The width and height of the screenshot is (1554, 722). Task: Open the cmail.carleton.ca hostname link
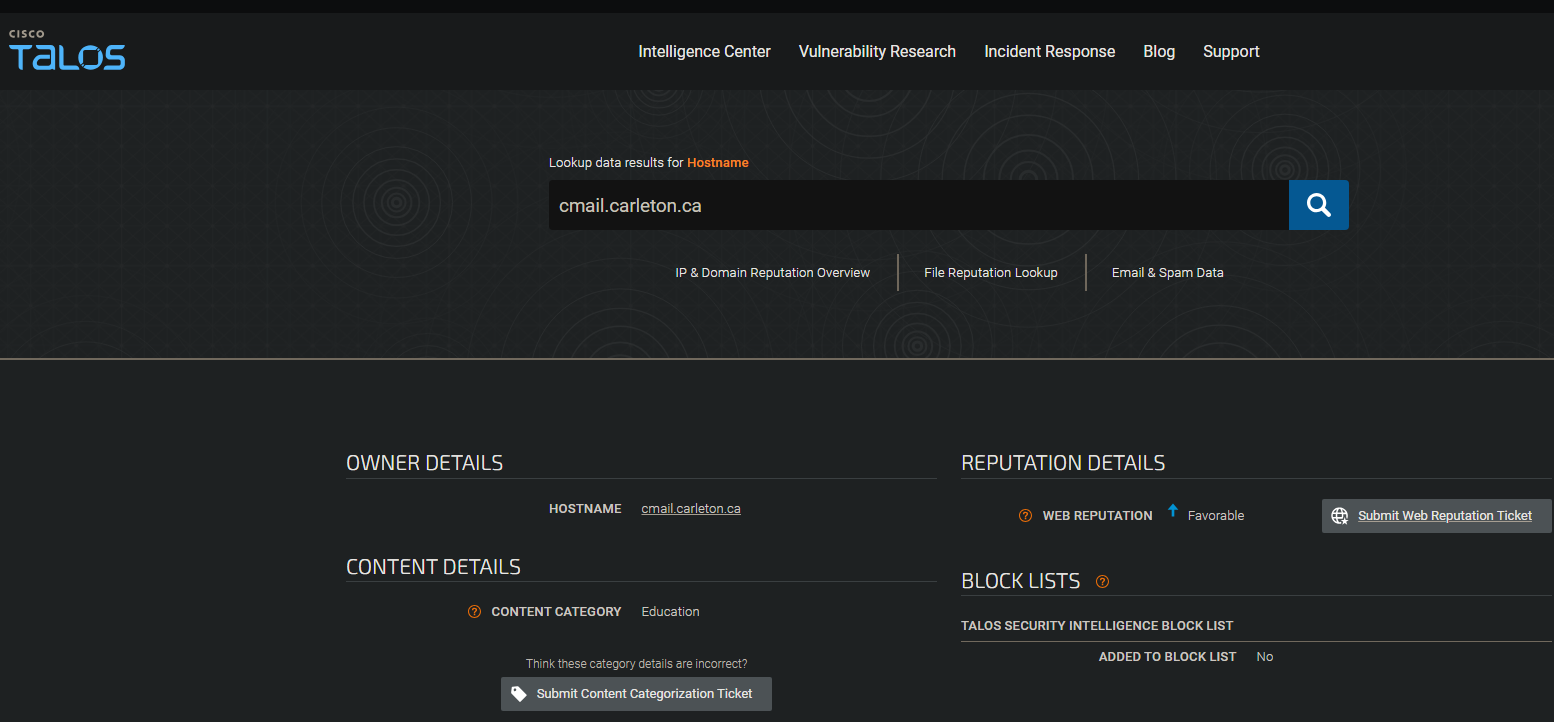pos(691,509)
